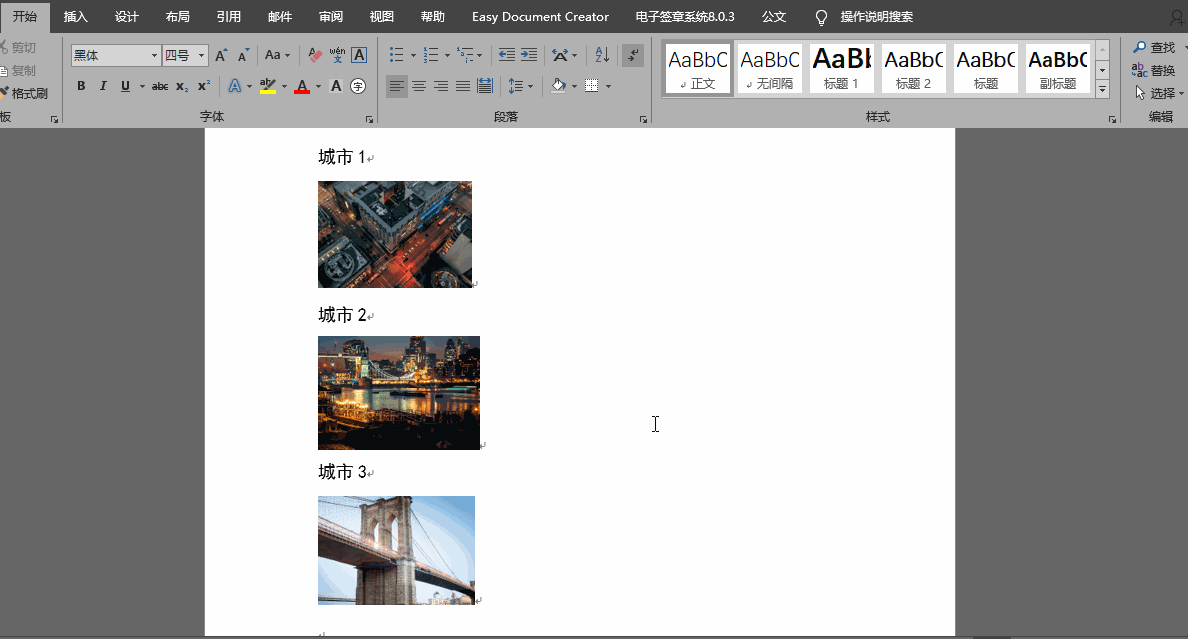This screenshot has height=639, width=1188.
Task: Click the Grow Font size icon
Action: [x=221, y=55]
